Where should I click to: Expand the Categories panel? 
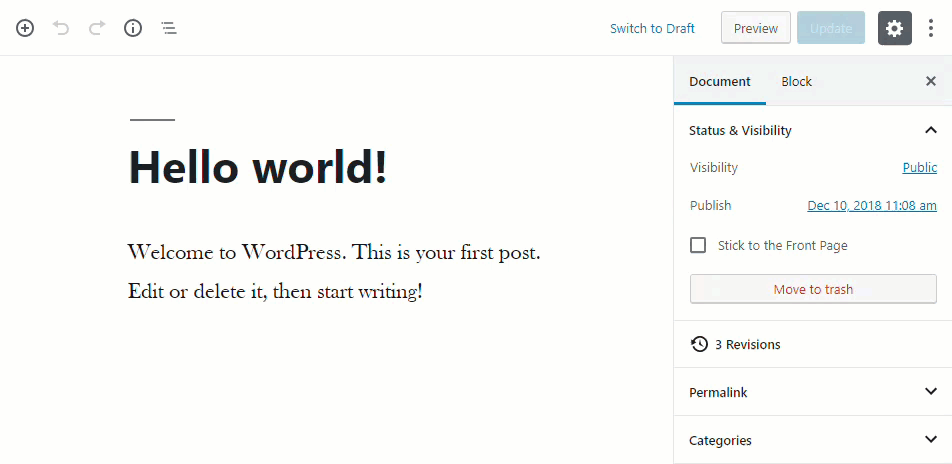(x=812, y=440)
